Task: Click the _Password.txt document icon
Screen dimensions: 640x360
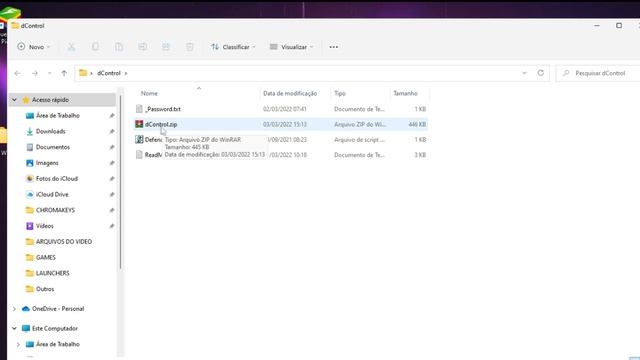Action: tap(139, 109)
